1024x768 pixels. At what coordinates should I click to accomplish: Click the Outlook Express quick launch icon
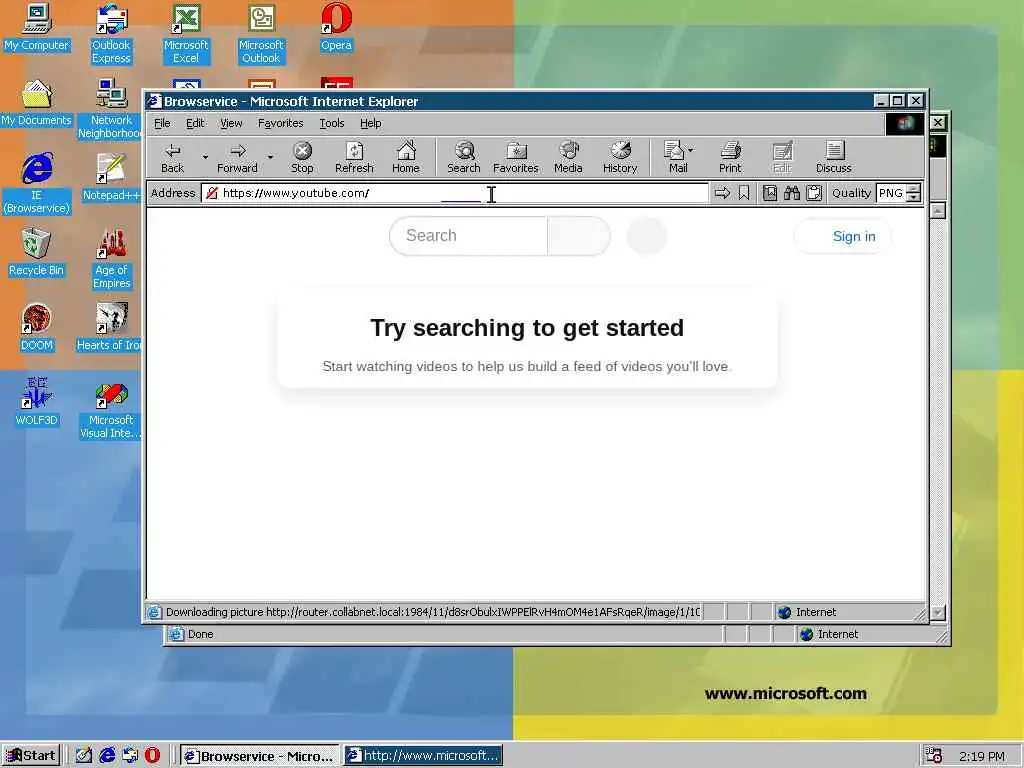coord(130,756)
